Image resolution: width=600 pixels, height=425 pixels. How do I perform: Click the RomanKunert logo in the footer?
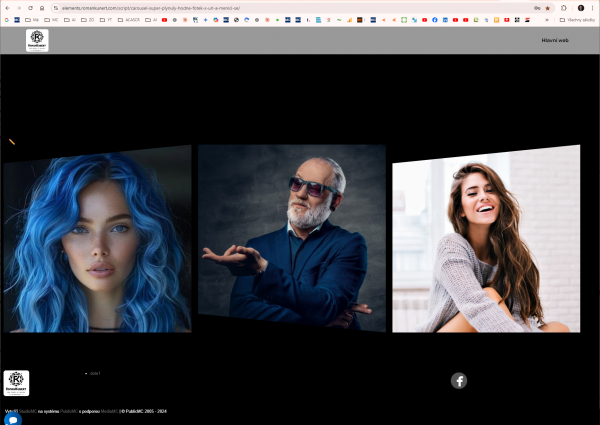point(16,383)
